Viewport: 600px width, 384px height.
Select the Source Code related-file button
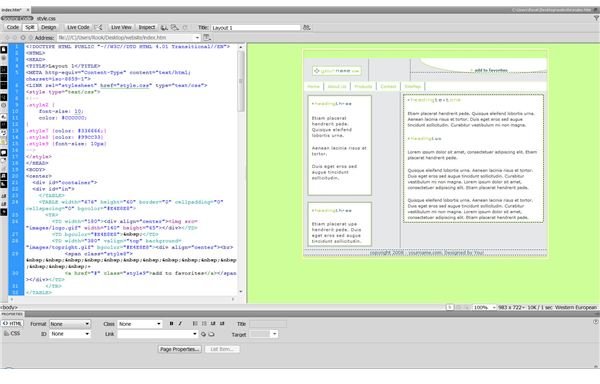coord(17,18)
